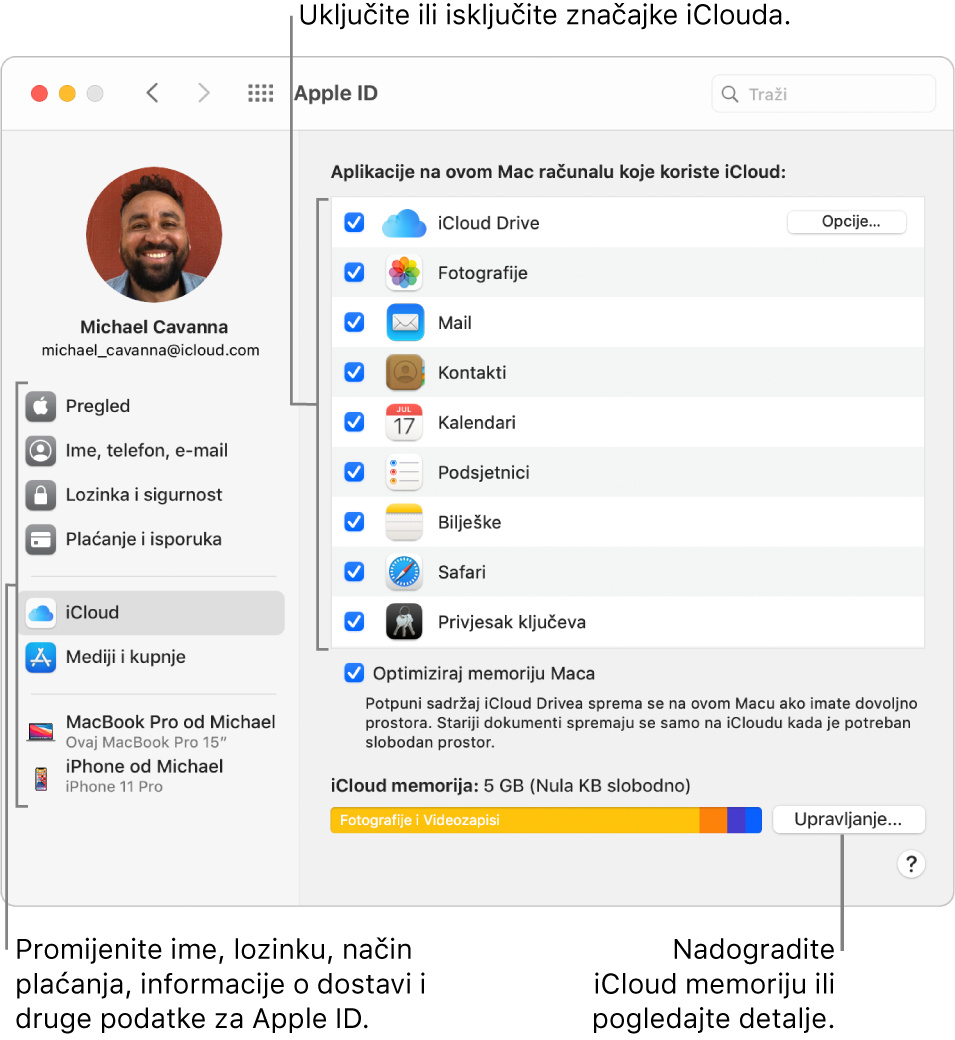The image size is (955, 1040).
Task: Click the blue segment of storage bar
Action: coord(753,820)
